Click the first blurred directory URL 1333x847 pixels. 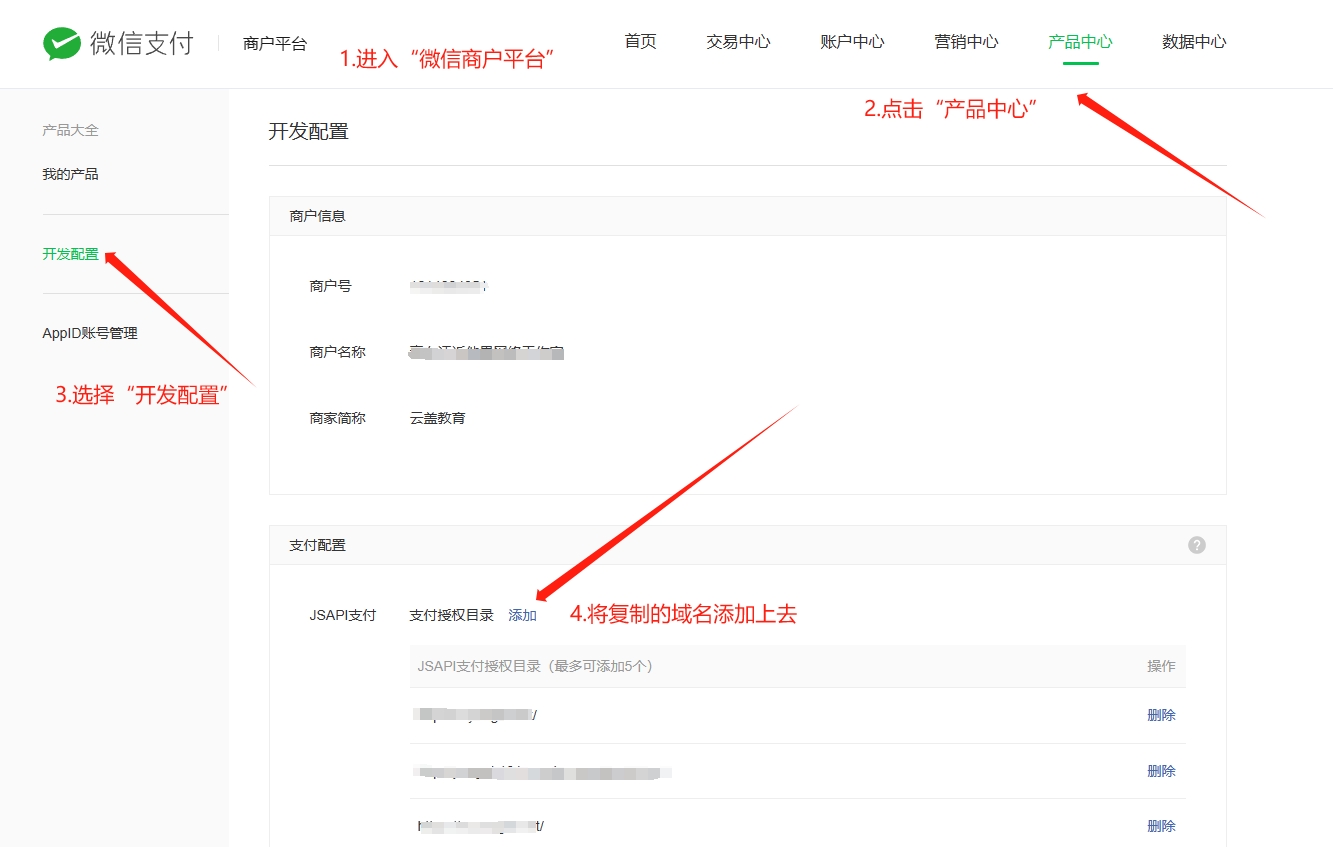click(x=477, y=715)
